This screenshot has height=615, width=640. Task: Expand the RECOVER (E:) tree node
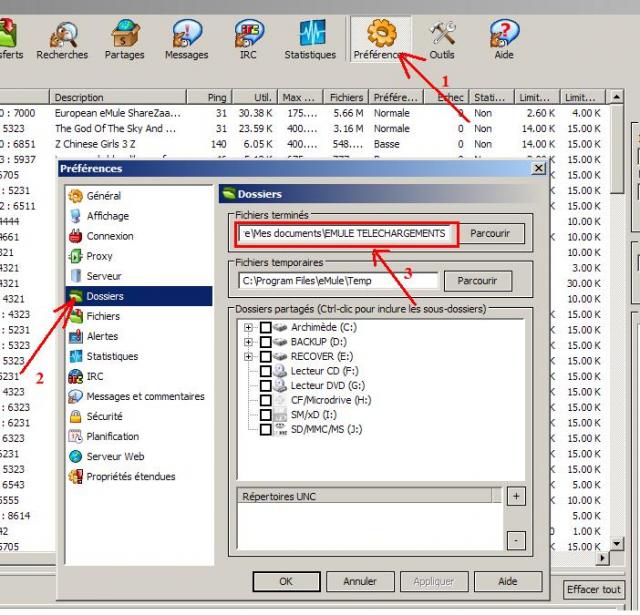(x=248, y=356)
